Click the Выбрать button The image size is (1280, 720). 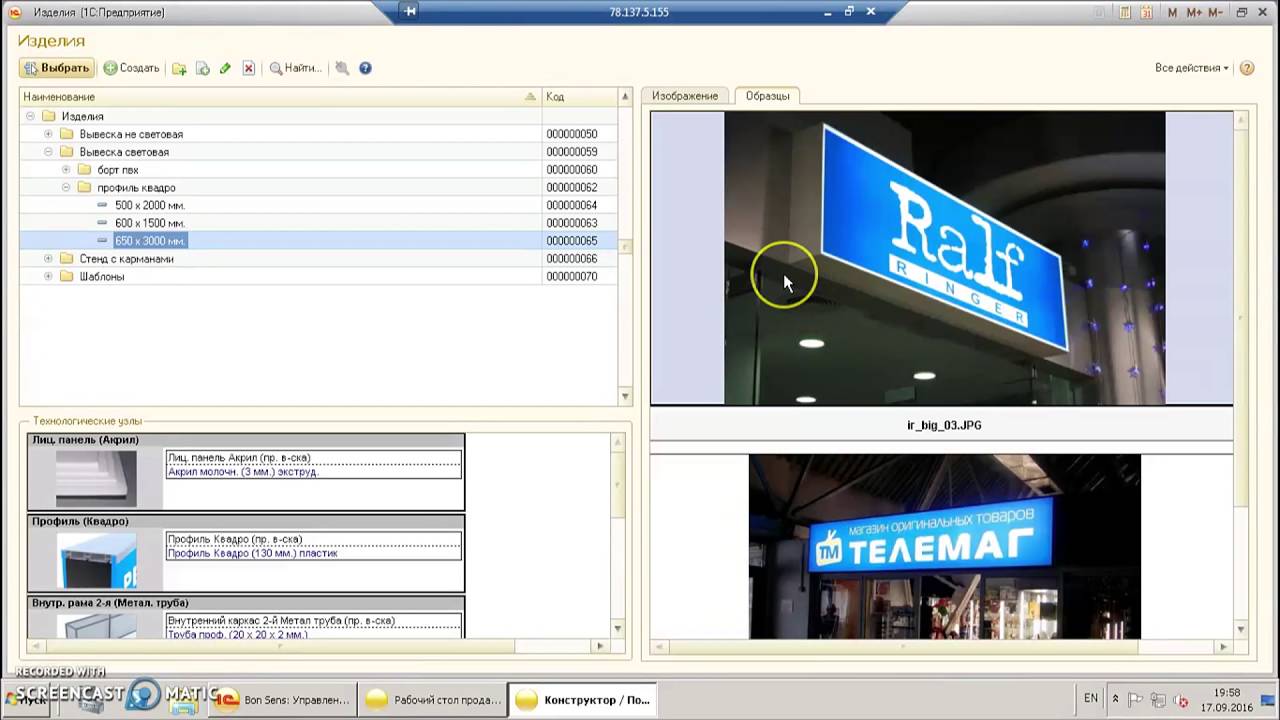56,68
